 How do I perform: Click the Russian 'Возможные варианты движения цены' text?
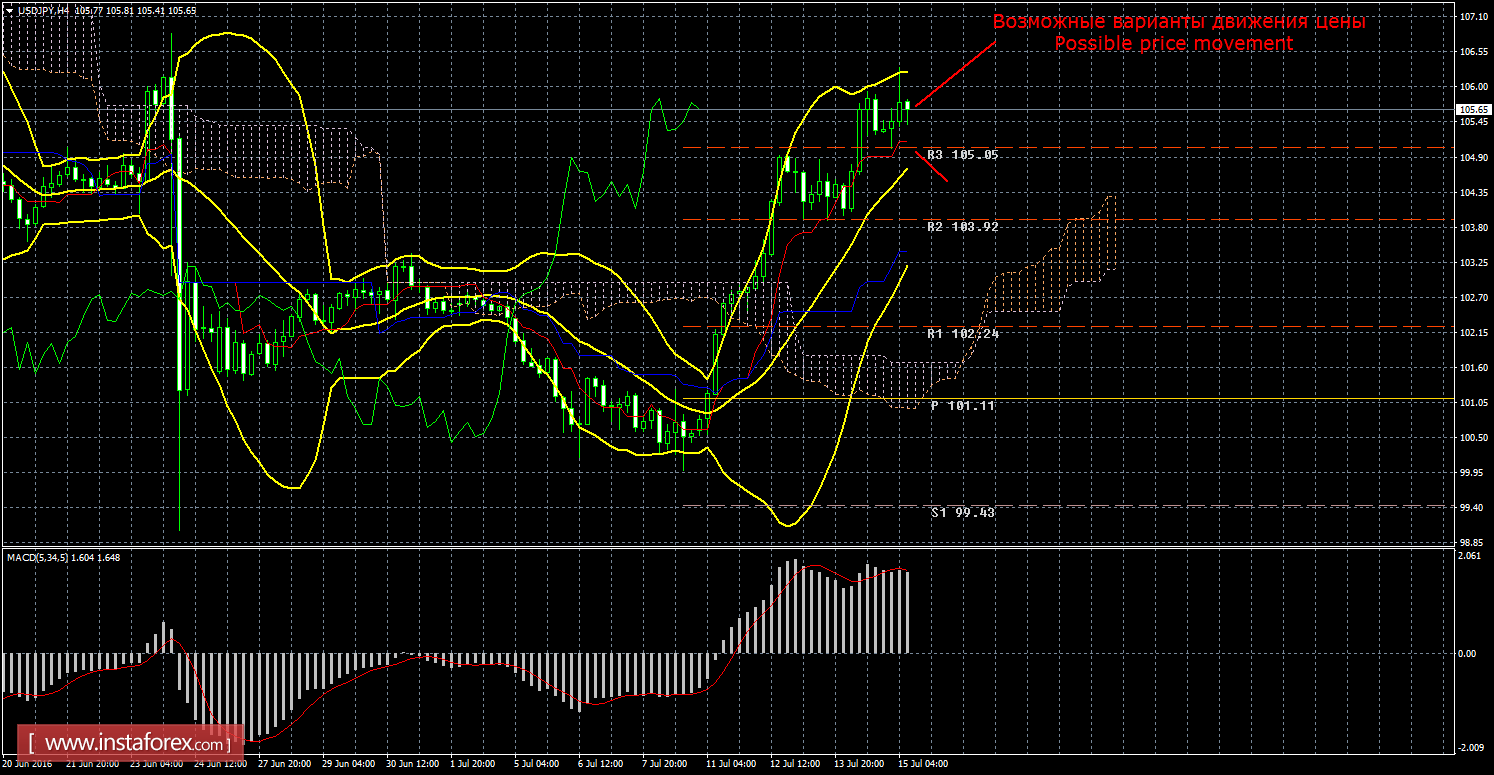[1178, 22]
